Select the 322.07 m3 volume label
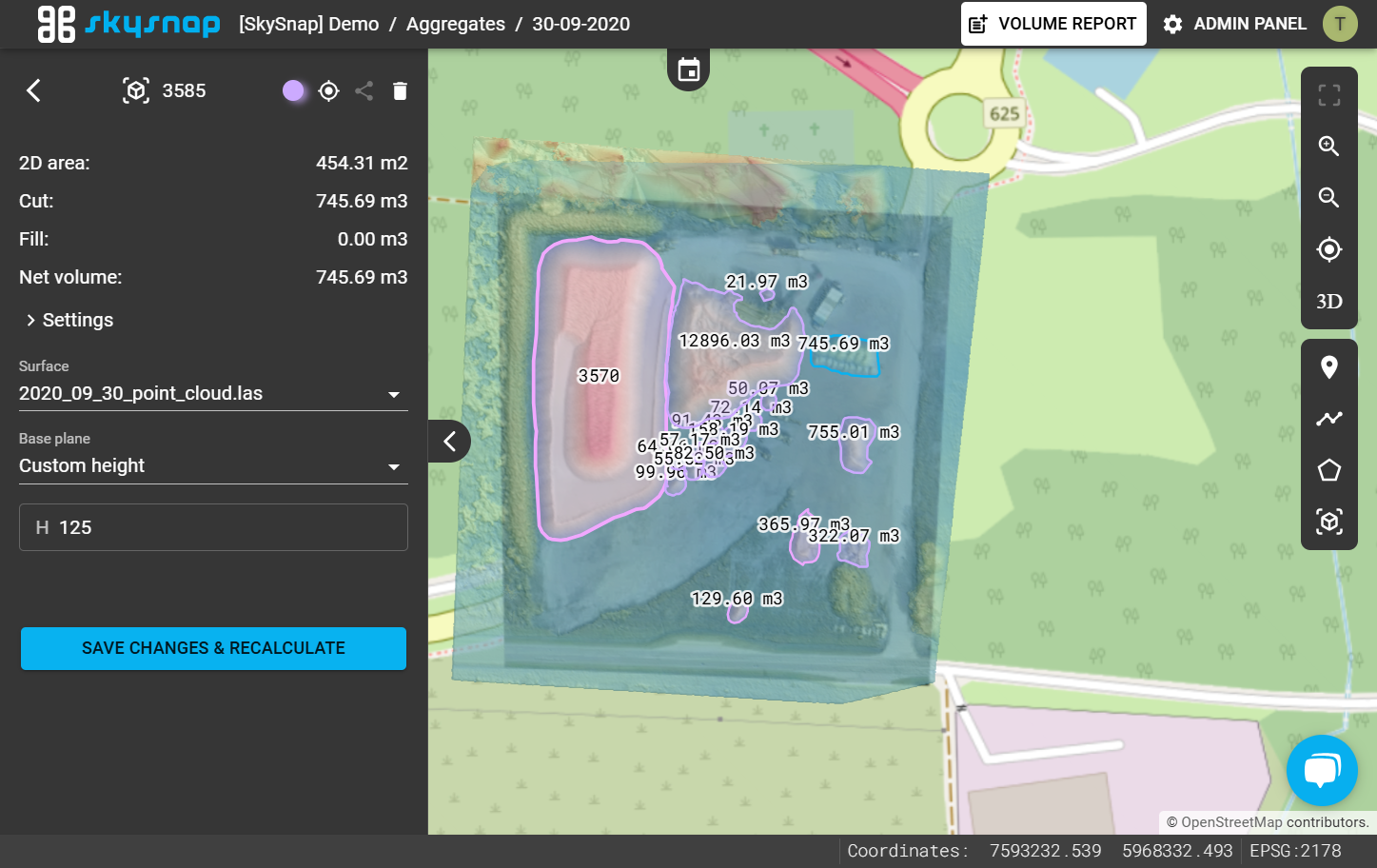 click(x=854, y=536)
